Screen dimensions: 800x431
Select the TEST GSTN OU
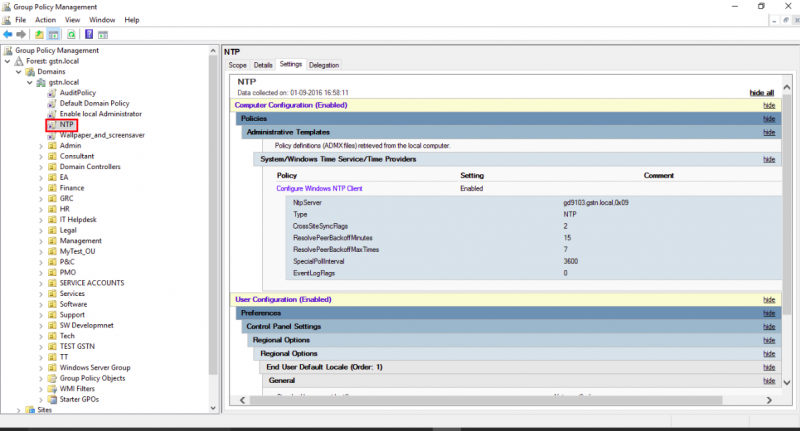77,346
